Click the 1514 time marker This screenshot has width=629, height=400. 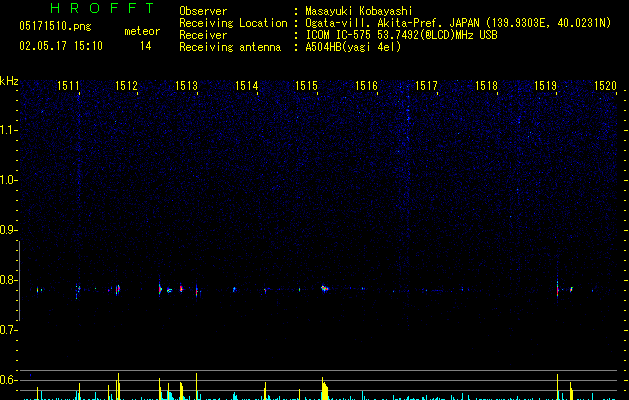tap(246, 86)
